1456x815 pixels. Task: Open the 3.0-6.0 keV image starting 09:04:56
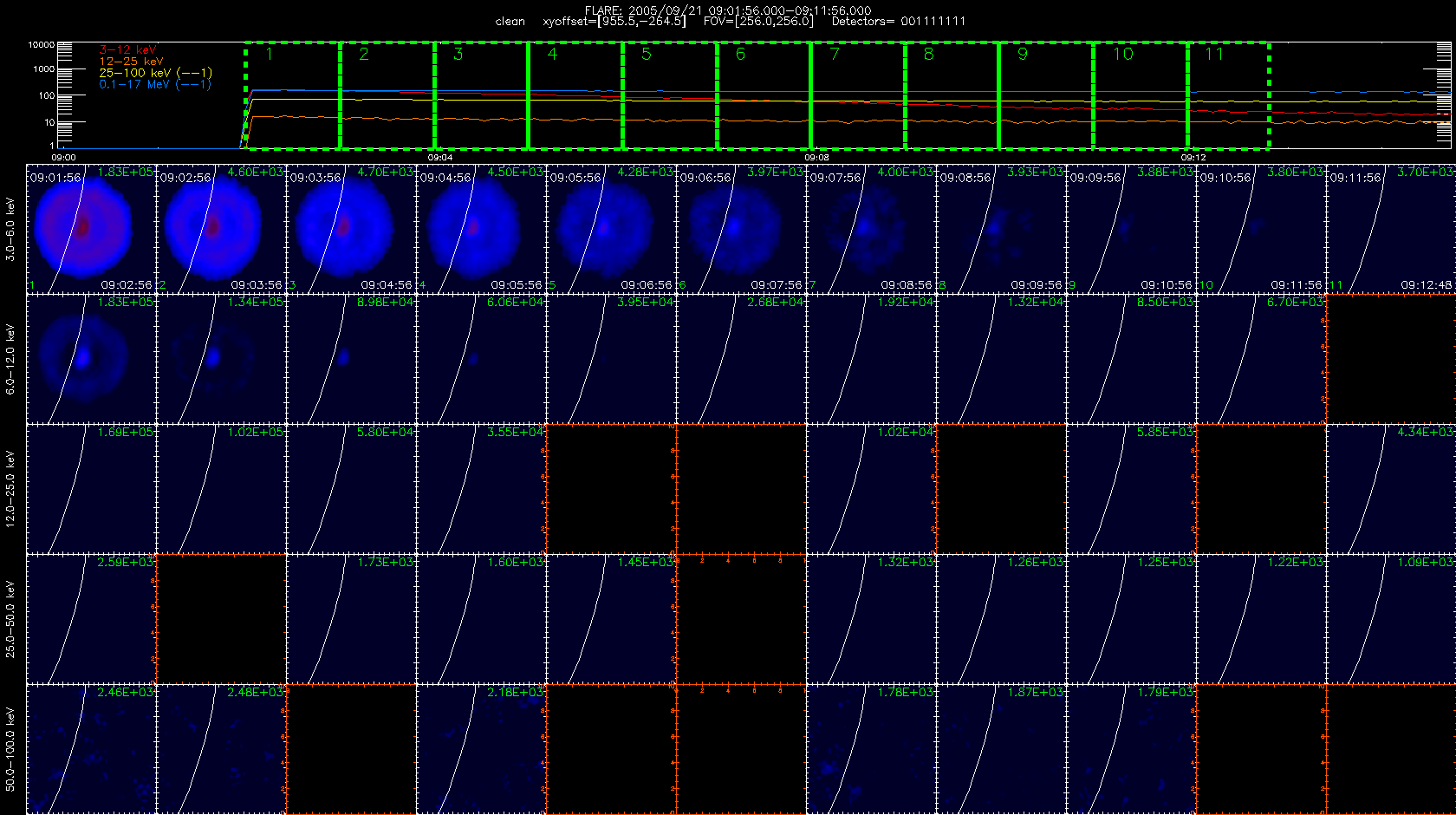[x=481, y=228]
